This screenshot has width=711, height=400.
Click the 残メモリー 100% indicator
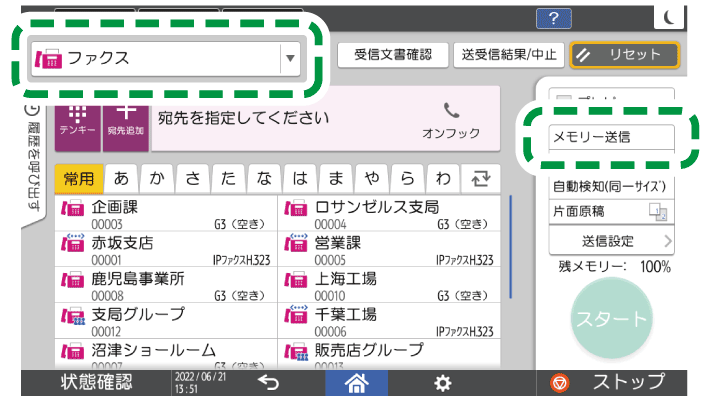[614, 267]
